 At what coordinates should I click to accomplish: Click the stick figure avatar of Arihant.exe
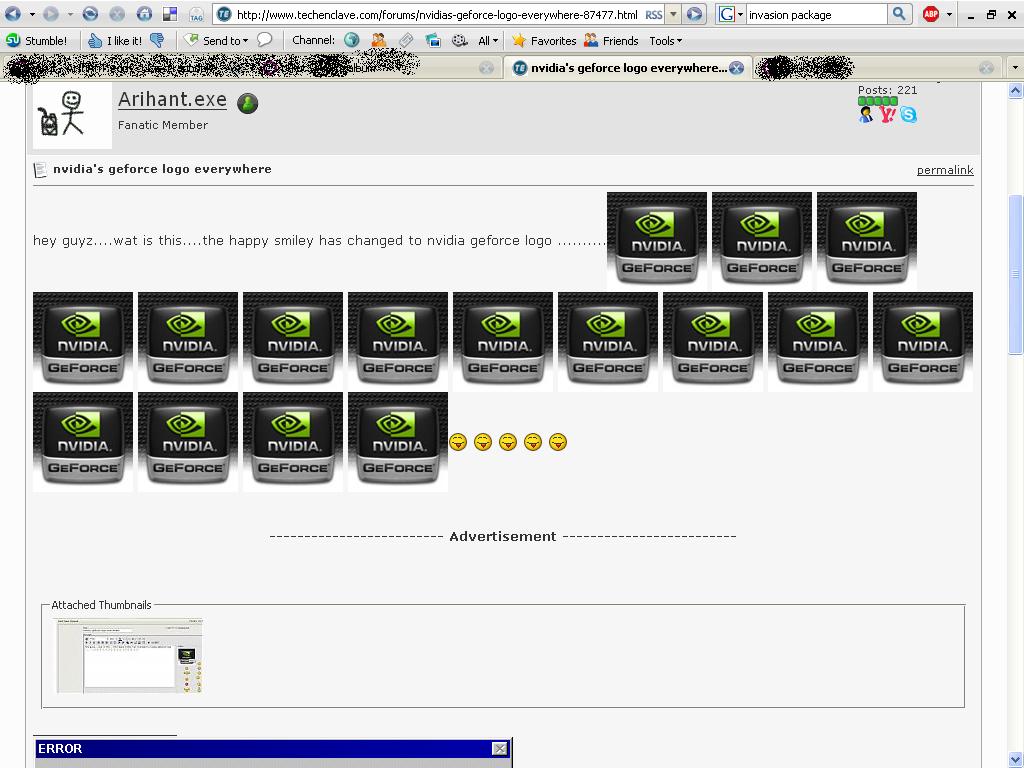tap(72, 115)
